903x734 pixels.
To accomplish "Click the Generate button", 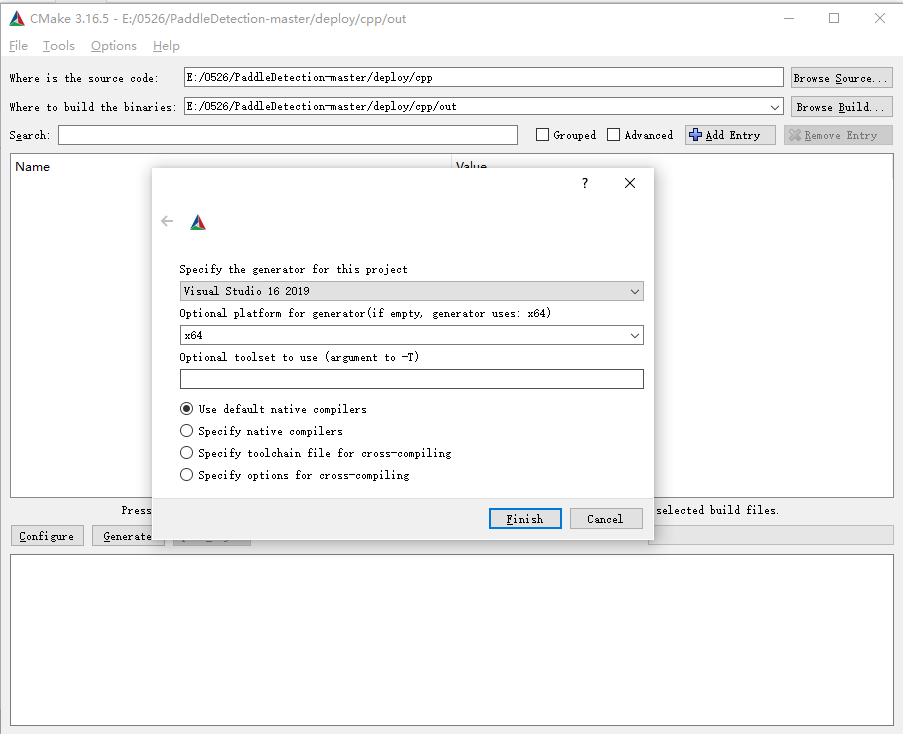I will pyautogui.click(x=127, y=536).
